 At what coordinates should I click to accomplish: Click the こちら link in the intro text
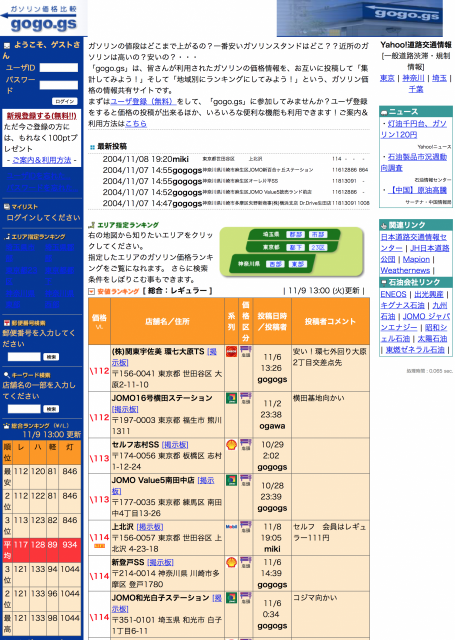(136, 123)
